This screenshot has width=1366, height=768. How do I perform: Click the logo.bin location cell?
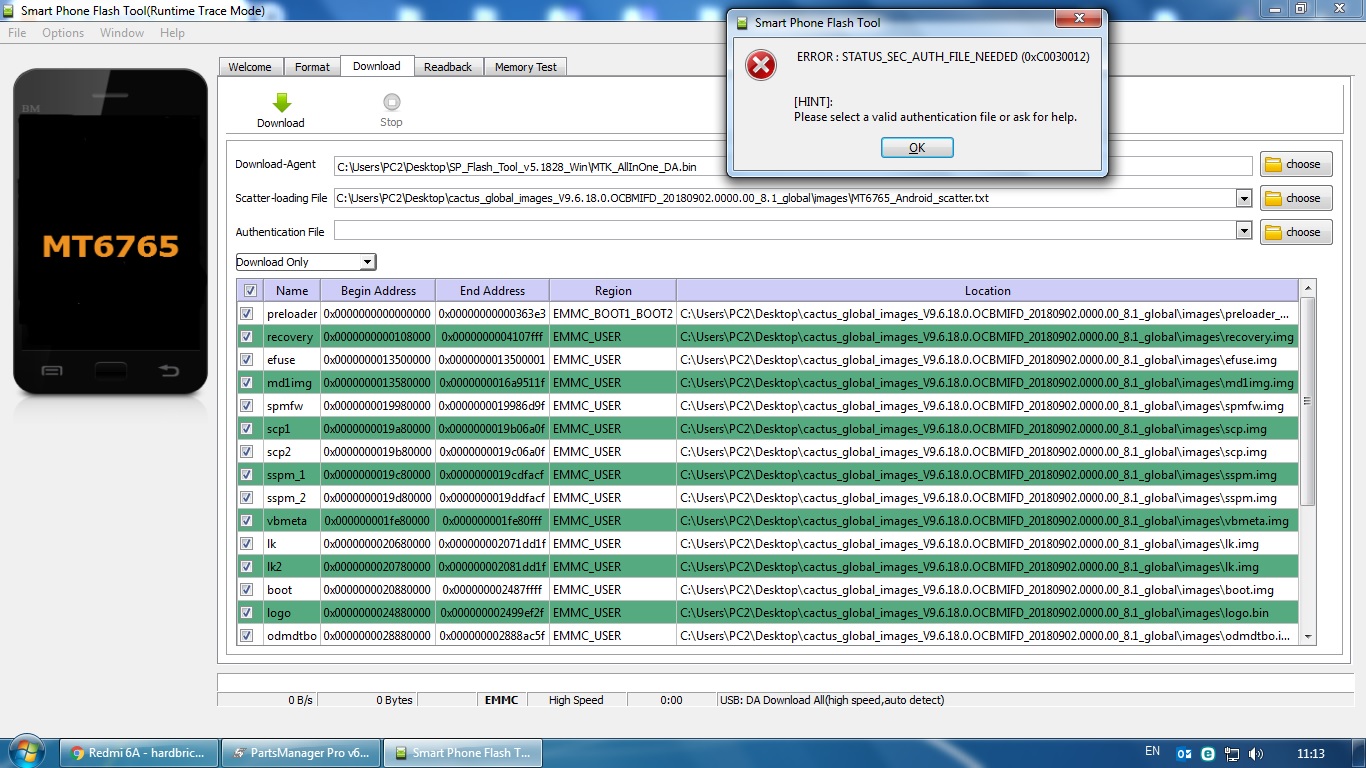(x=988, y=613)
